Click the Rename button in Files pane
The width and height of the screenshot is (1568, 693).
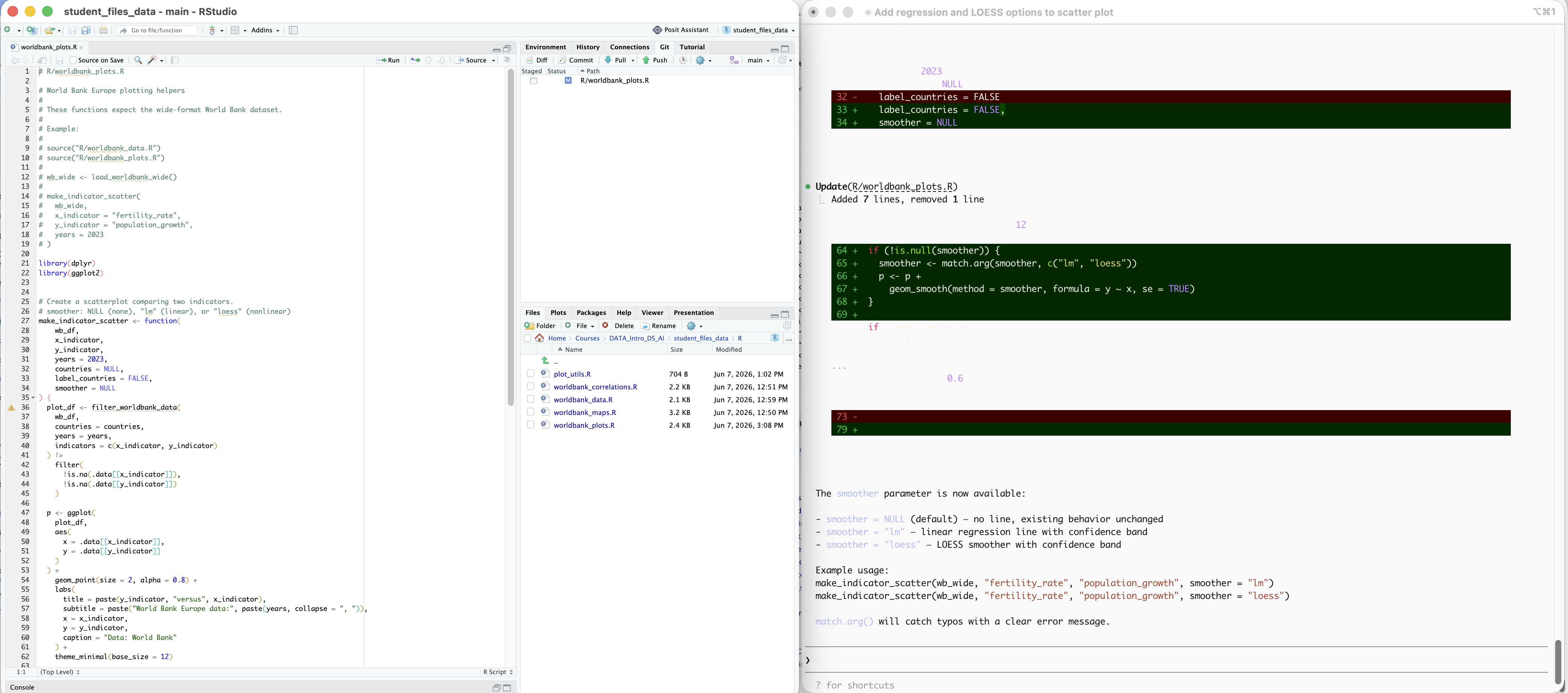tap(658, 325)
